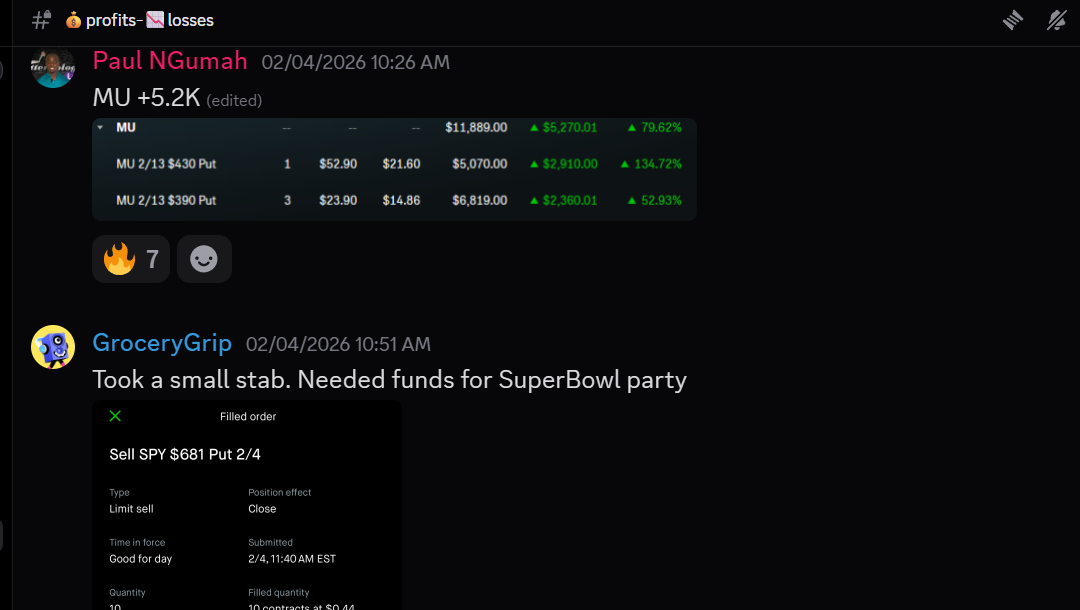Toggle the fire reaction with 7 count
1080x610 pixels.
click(131, 259)
